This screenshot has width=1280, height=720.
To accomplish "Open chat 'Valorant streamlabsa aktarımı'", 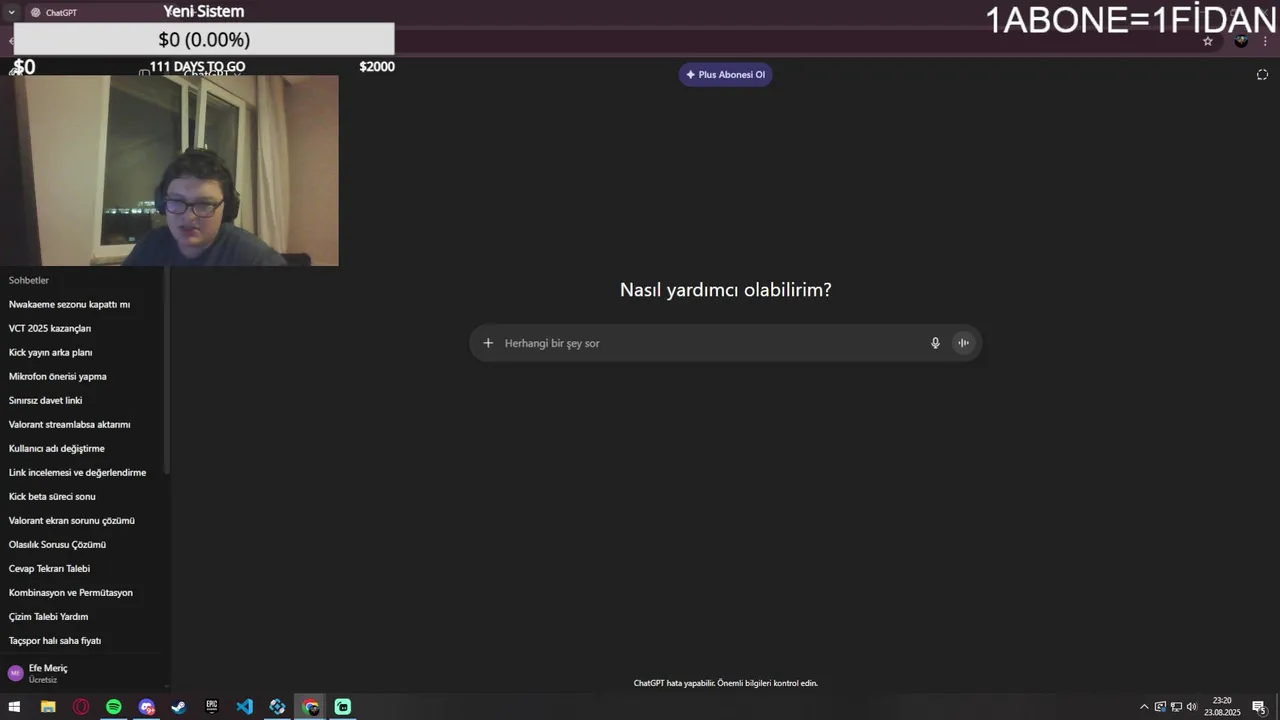I will [69, 424].
